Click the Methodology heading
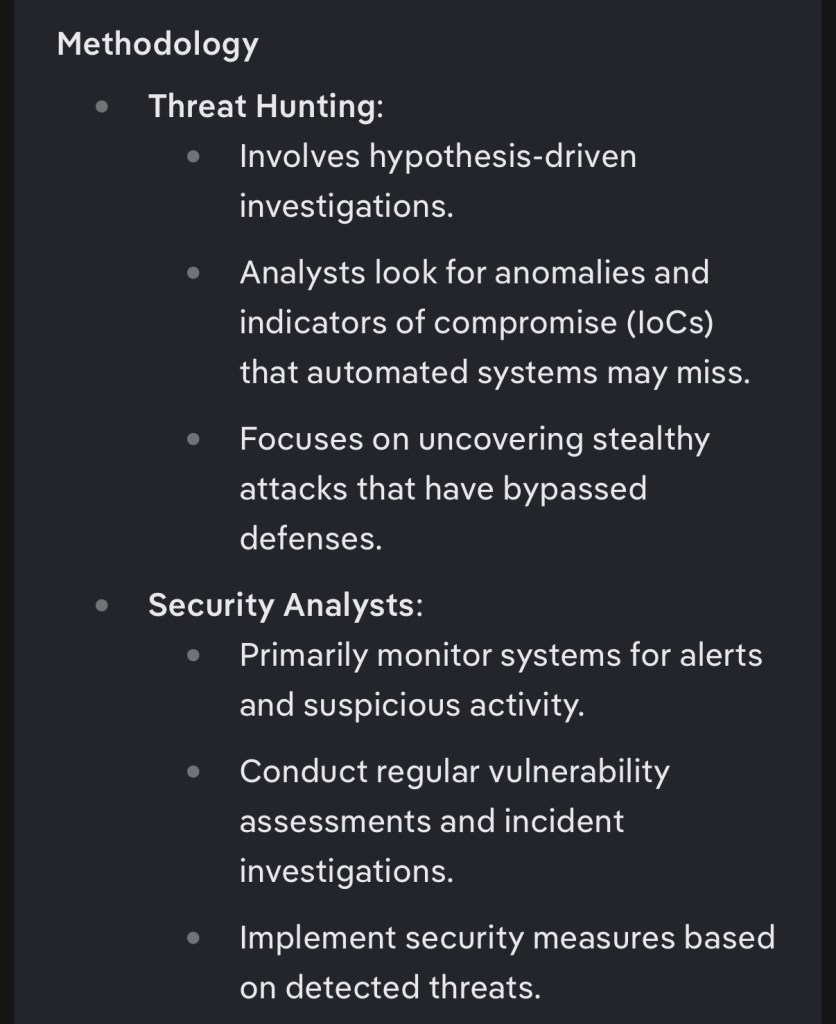This screenshot has width=836, height=1024. 157,45
